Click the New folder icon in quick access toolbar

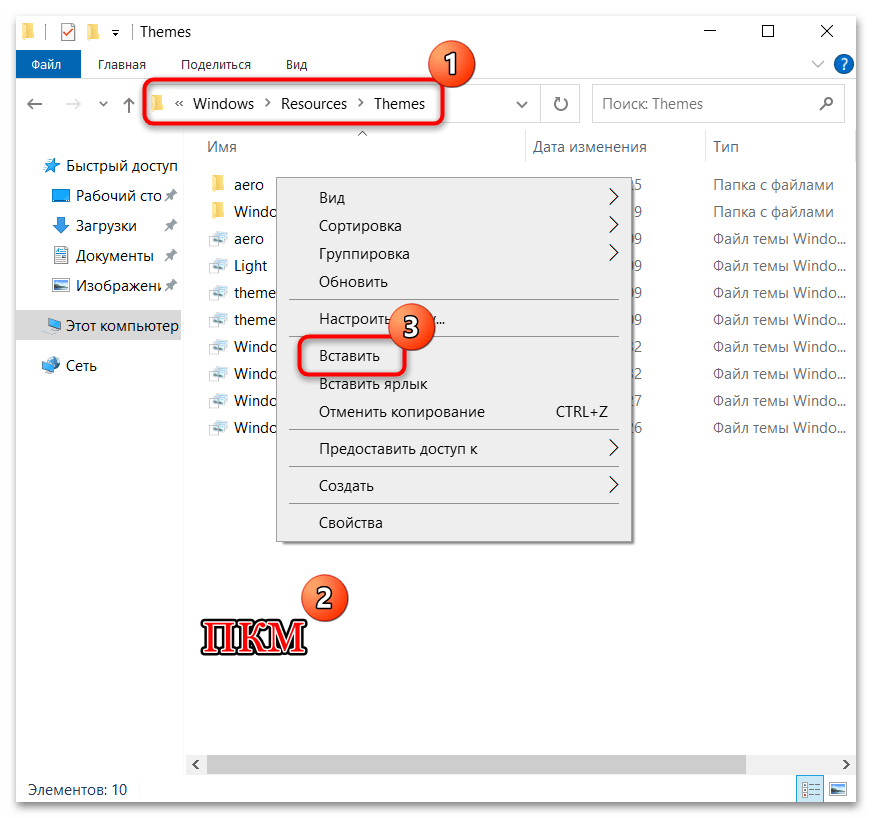click(x=93, y=32)
